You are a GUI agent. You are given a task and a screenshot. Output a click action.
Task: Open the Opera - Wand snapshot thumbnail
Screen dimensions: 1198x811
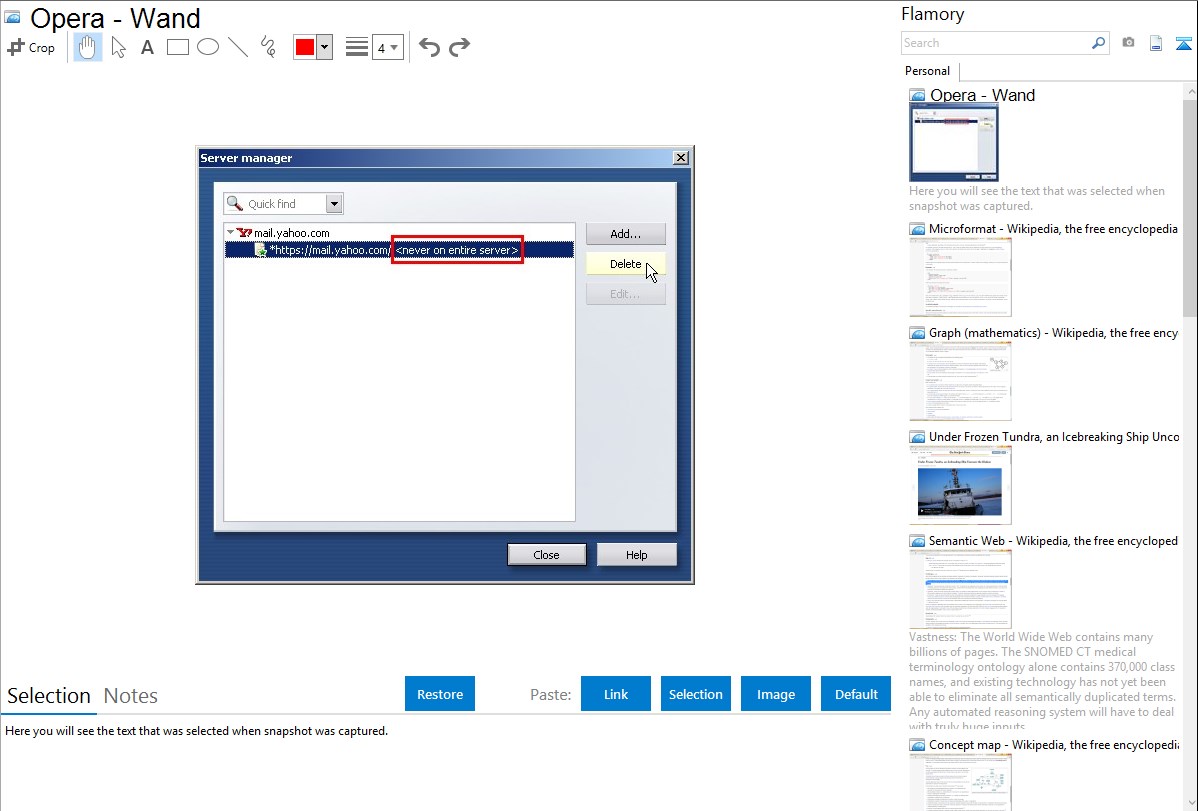(954, 143)
